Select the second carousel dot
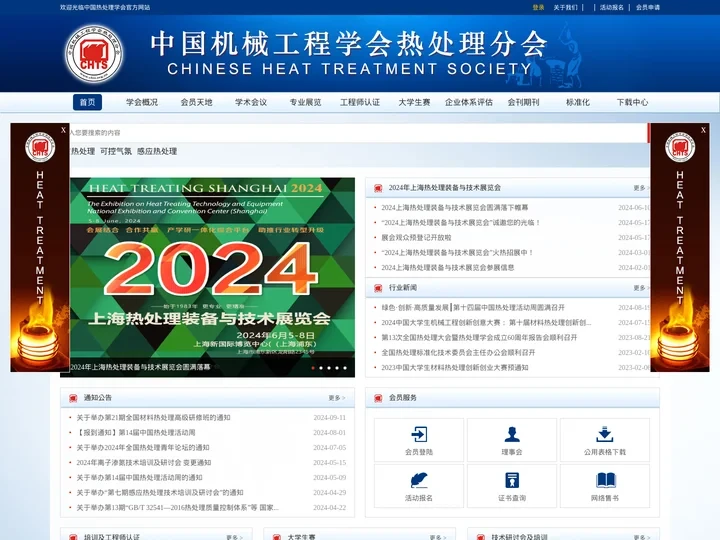This screenshot has height=540, width=720. pos(321,368)
